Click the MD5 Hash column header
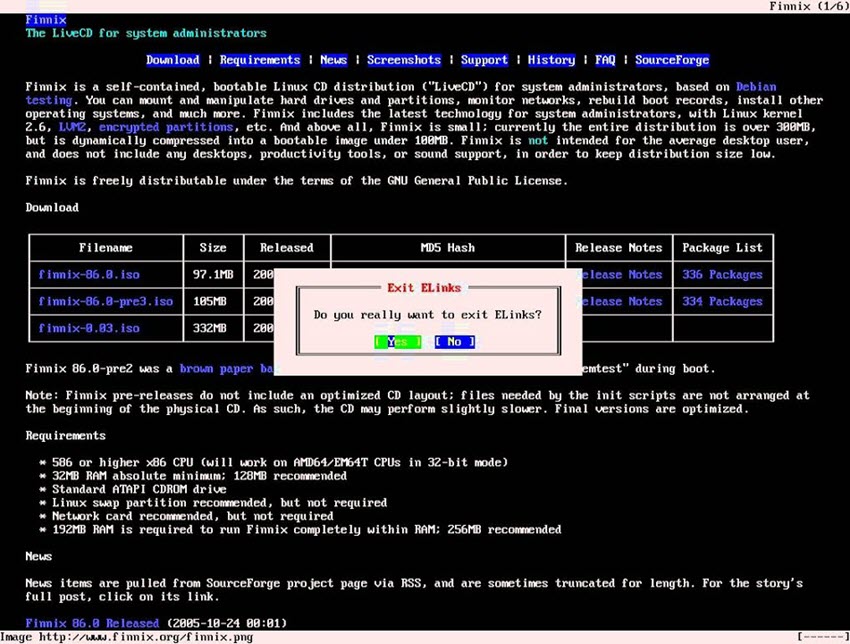Screen dimensions: 850x644 448,248
